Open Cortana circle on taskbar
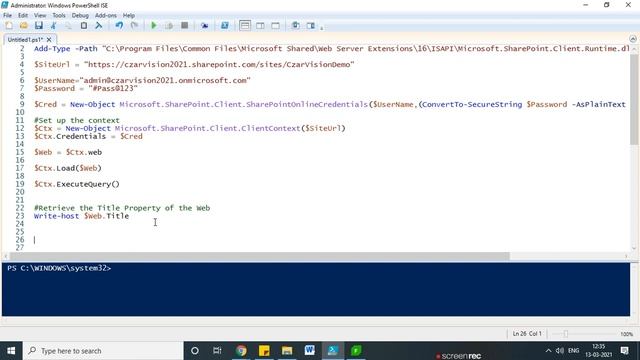 pos(195,351)
